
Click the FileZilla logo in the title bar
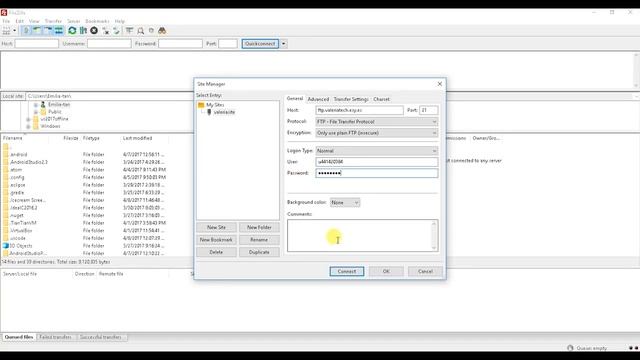click(x=4, y=13)
